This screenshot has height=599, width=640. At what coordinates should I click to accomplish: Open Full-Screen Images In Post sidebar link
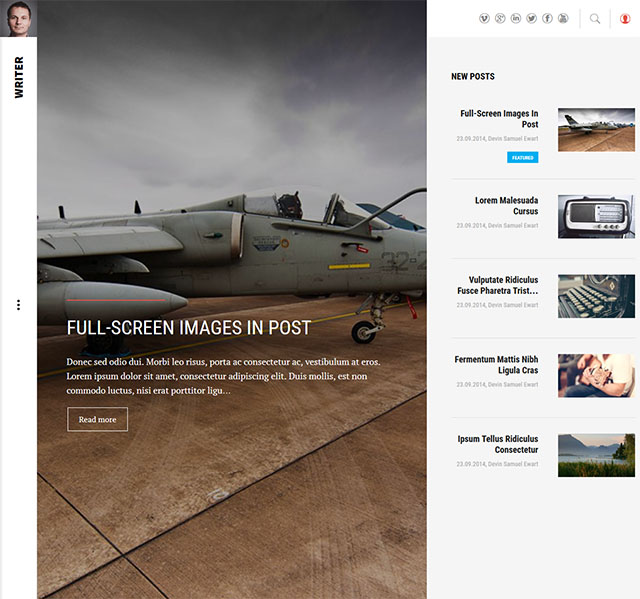point(499,119)
